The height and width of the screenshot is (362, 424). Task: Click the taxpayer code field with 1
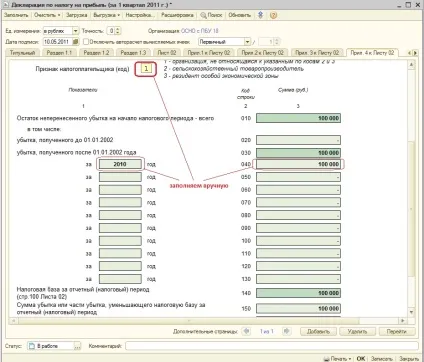146,69
